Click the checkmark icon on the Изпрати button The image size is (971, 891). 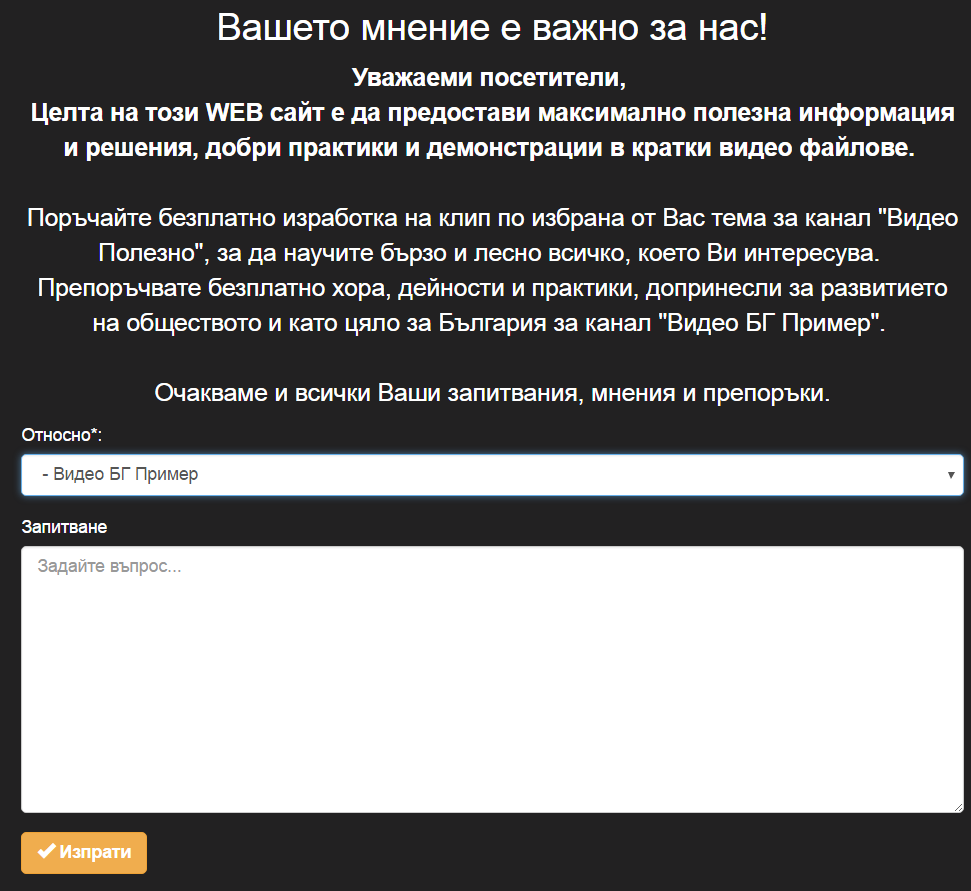click(x=46, y=852)
